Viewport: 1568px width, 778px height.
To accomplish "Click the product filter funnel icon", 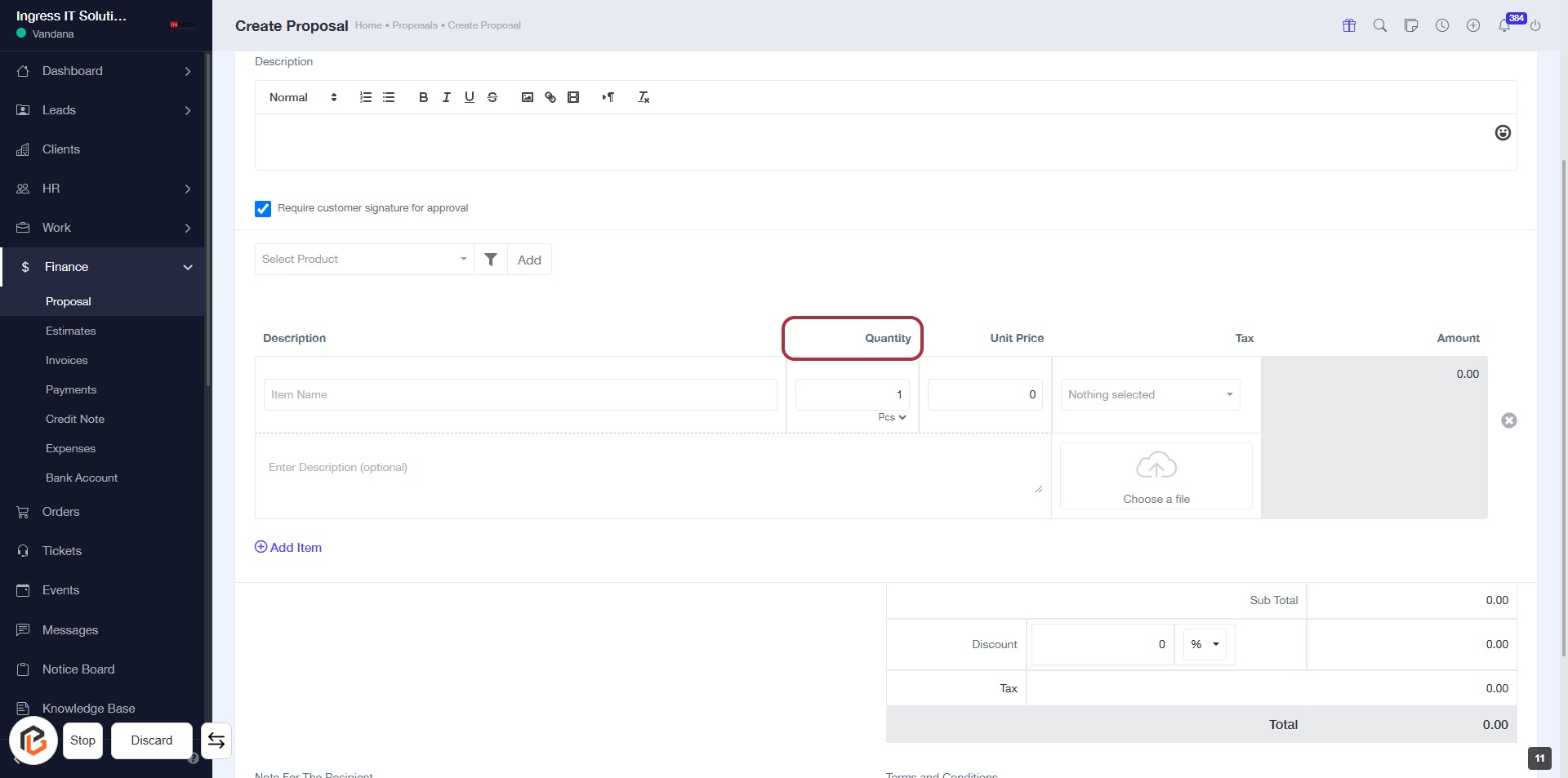I will point(491,260).
